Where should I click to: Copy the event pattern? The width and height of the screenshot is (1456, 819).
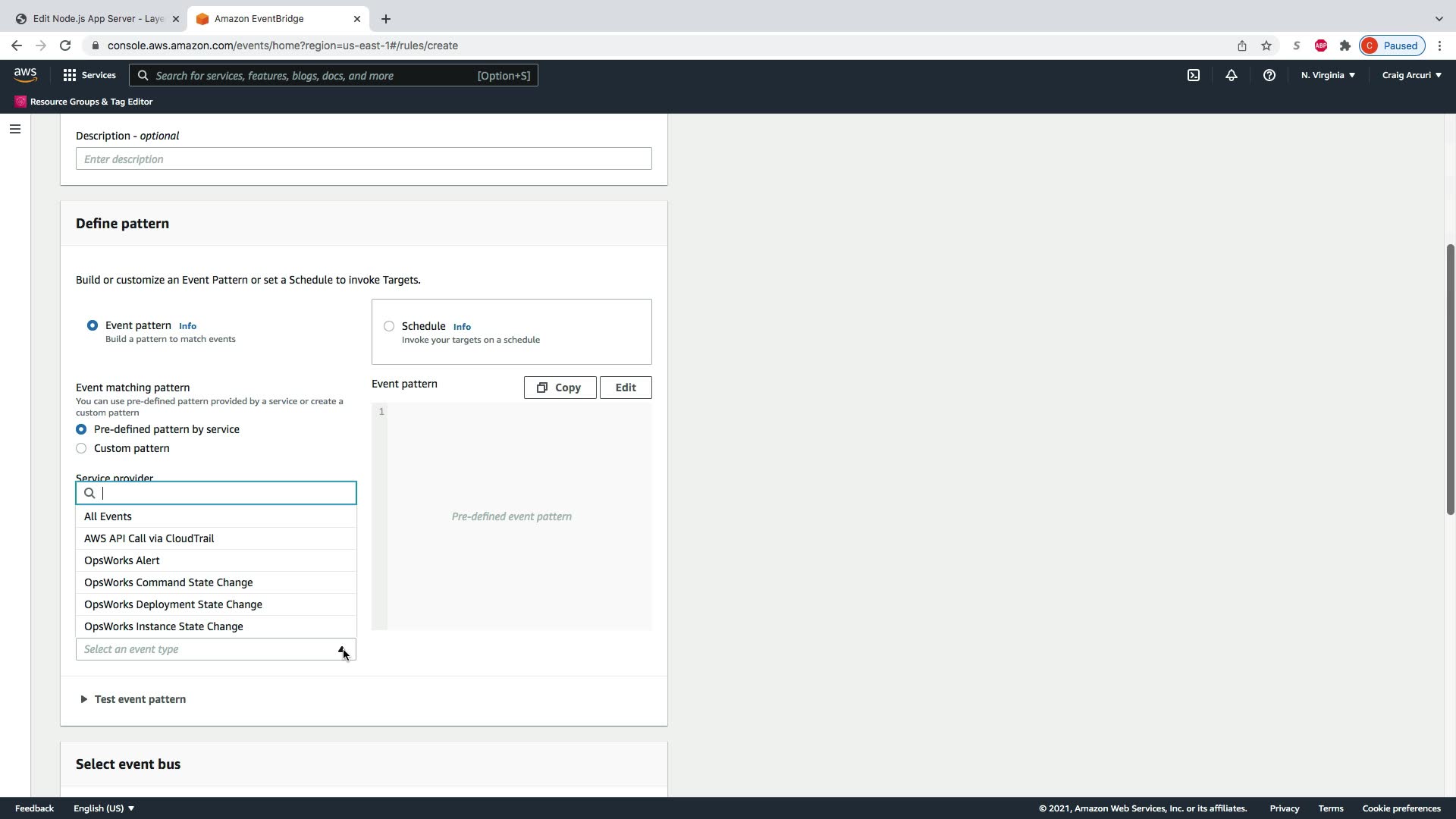click(560, 388)
